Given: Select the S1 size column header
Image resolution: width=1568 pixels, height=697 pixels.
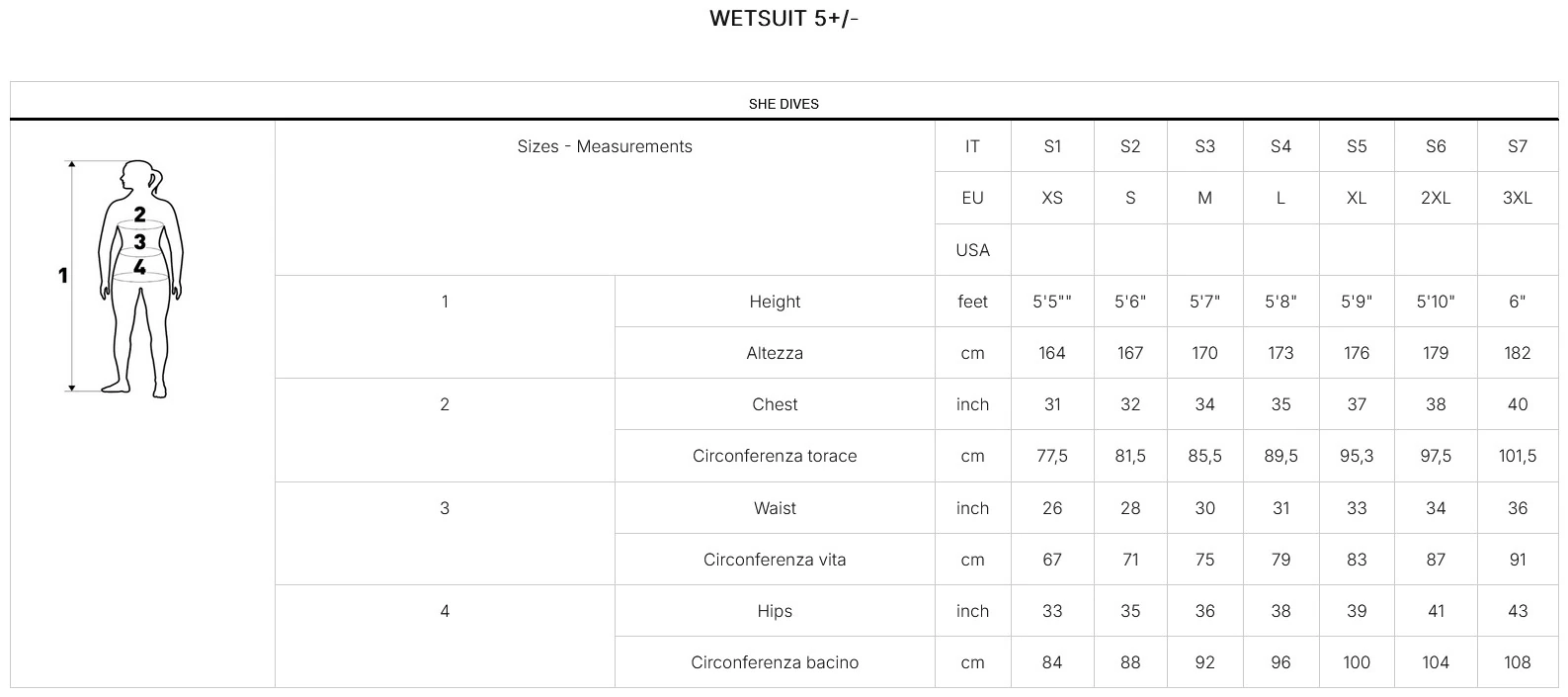Looking at the screenshot, I should [1052, 146].
